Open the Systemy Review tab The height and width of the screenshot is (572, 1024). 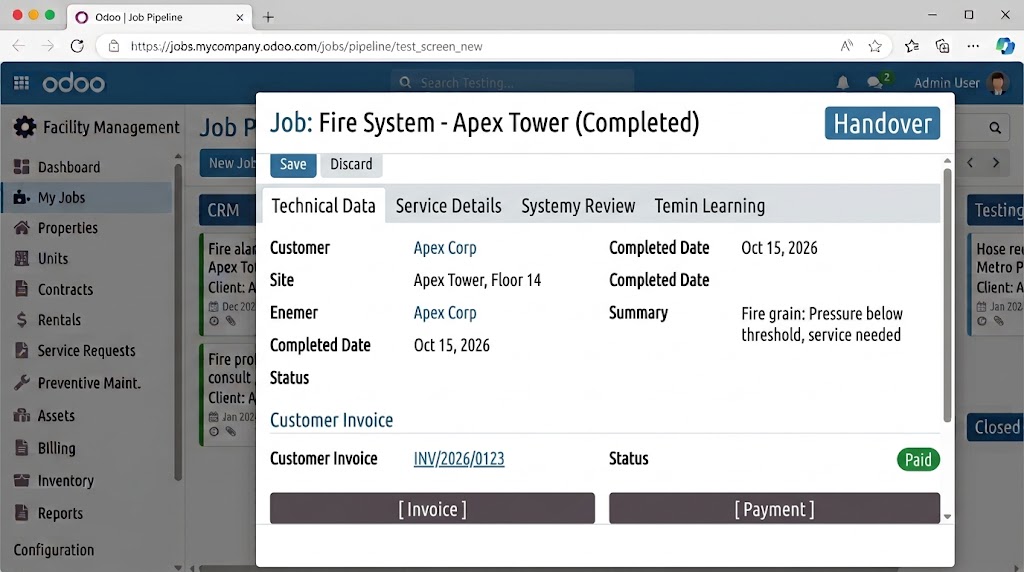(x=578, y=206)
